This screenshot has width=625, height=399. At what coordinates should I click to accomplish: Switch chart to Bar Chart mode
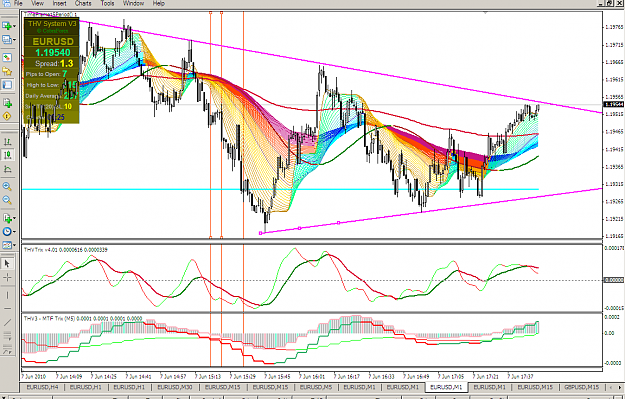pyautogui.click(x=7, y=142)
